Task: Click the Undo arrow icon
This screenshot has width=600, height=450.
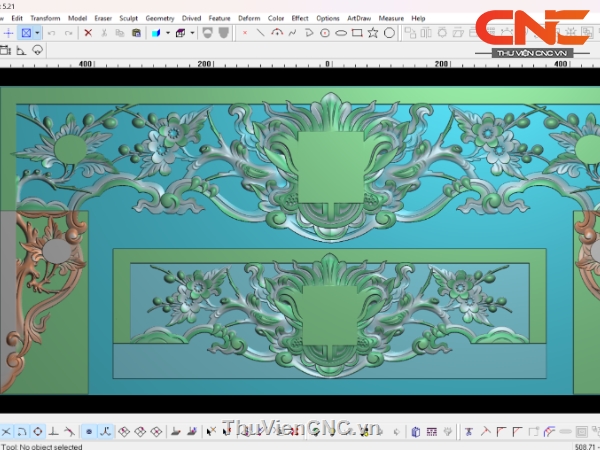Action: pyautogui.click(x=51, y=33)
